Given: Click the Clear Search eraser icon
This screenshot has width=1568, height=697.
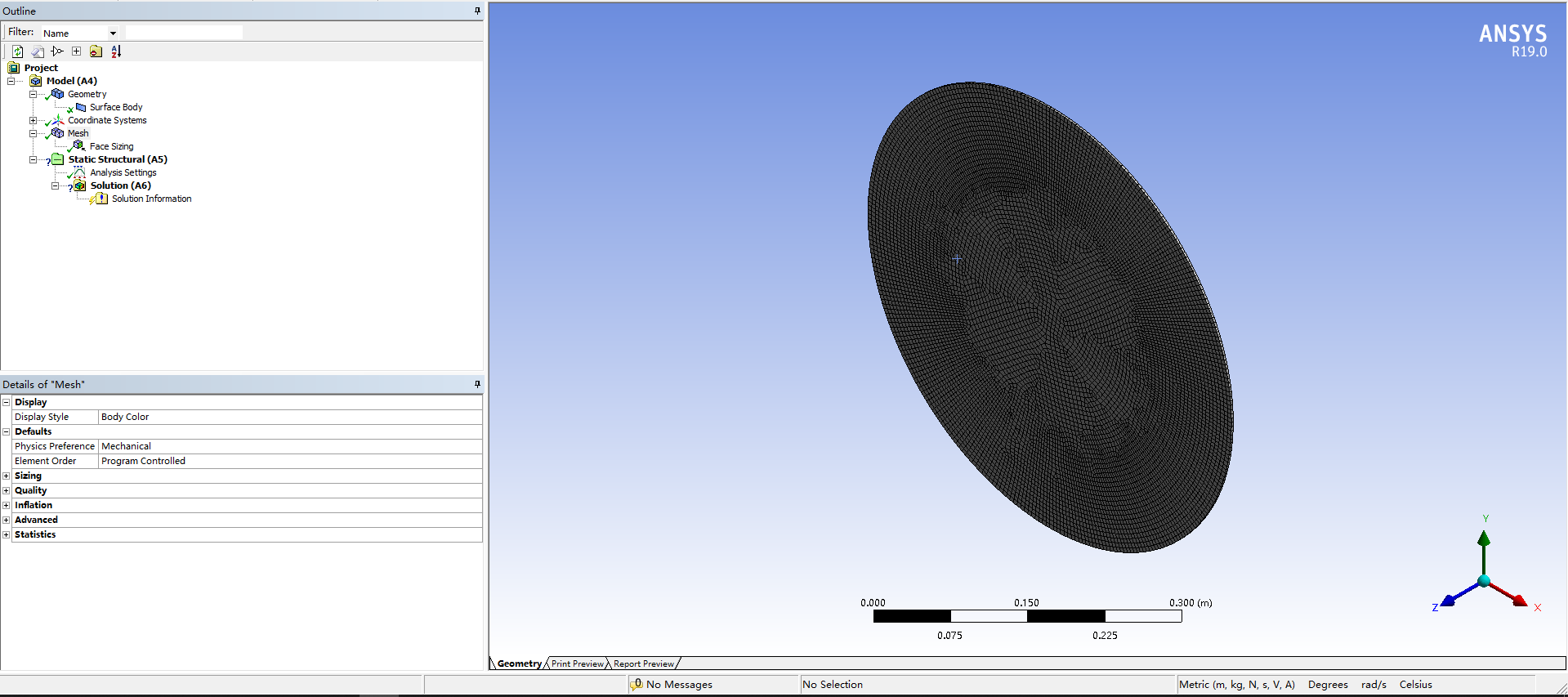Looking at the screenshot, I should click(x=38, y=51).
